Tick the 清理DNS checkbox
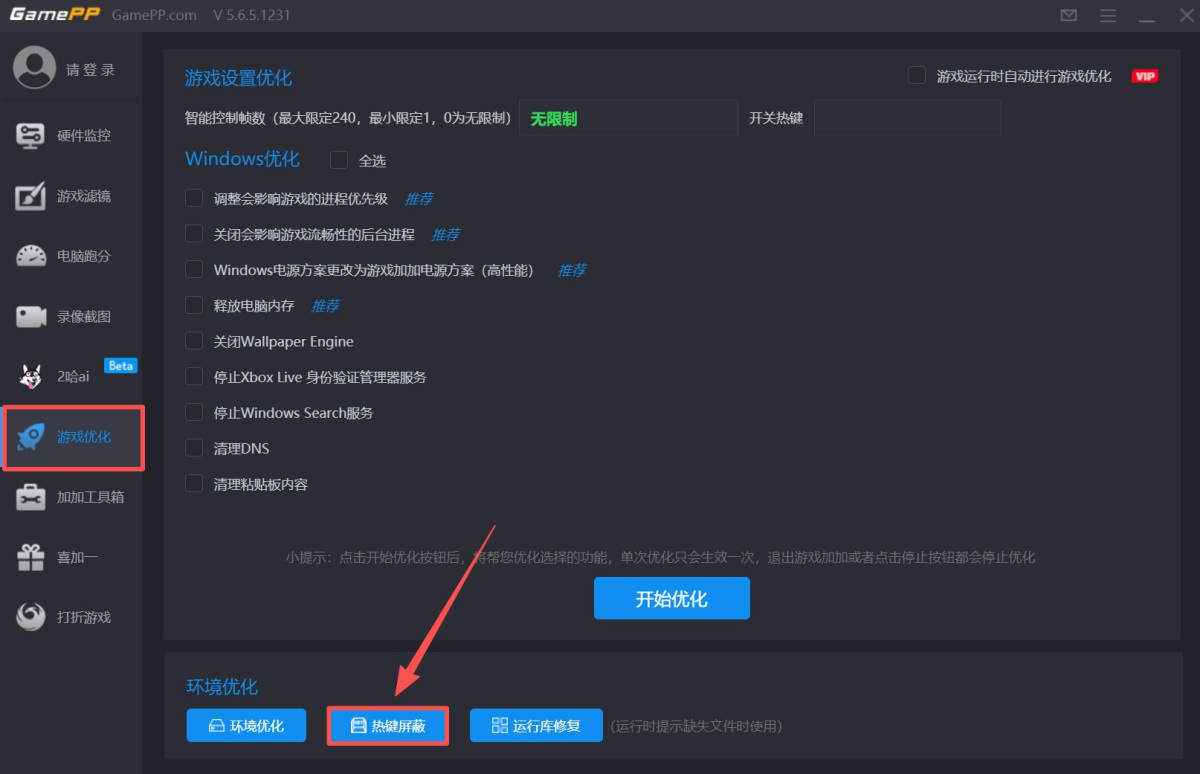Screen dimensions: 1200x774 (x=194, y=448)
